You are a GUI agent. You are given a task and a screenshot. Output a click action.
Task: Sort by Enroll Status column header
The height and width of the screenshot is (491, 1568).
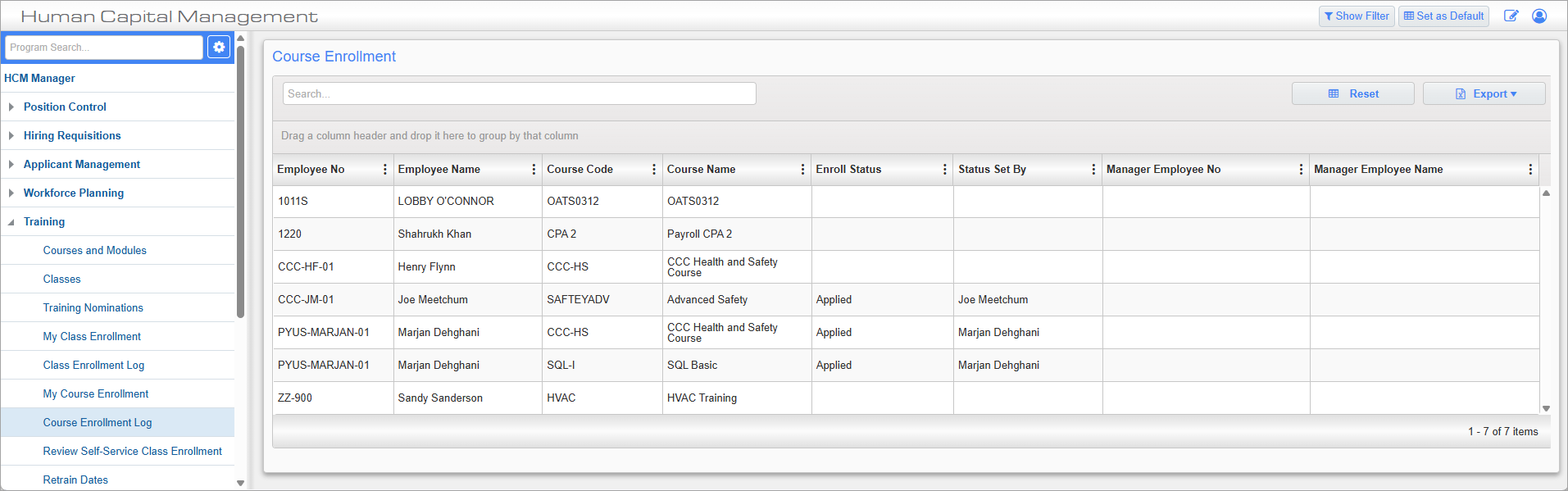(x=848, y=169)
